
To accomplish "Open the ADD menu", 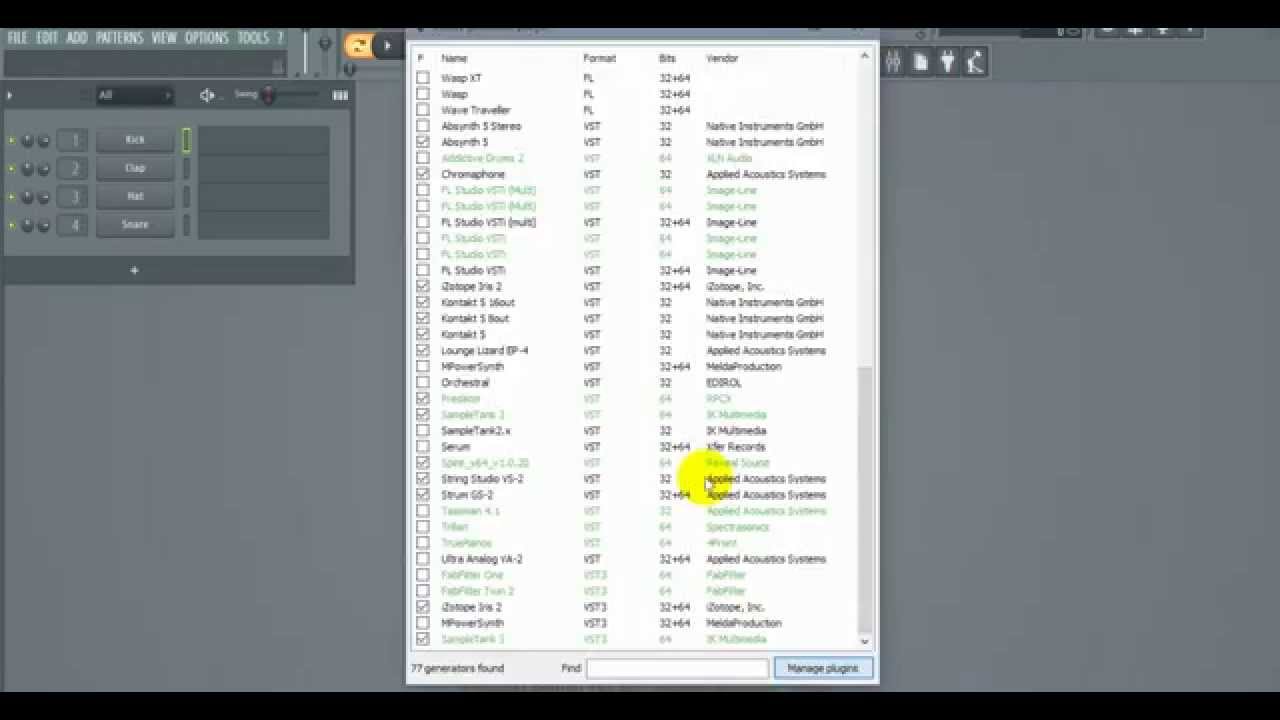I will click(x=77, y=38).
